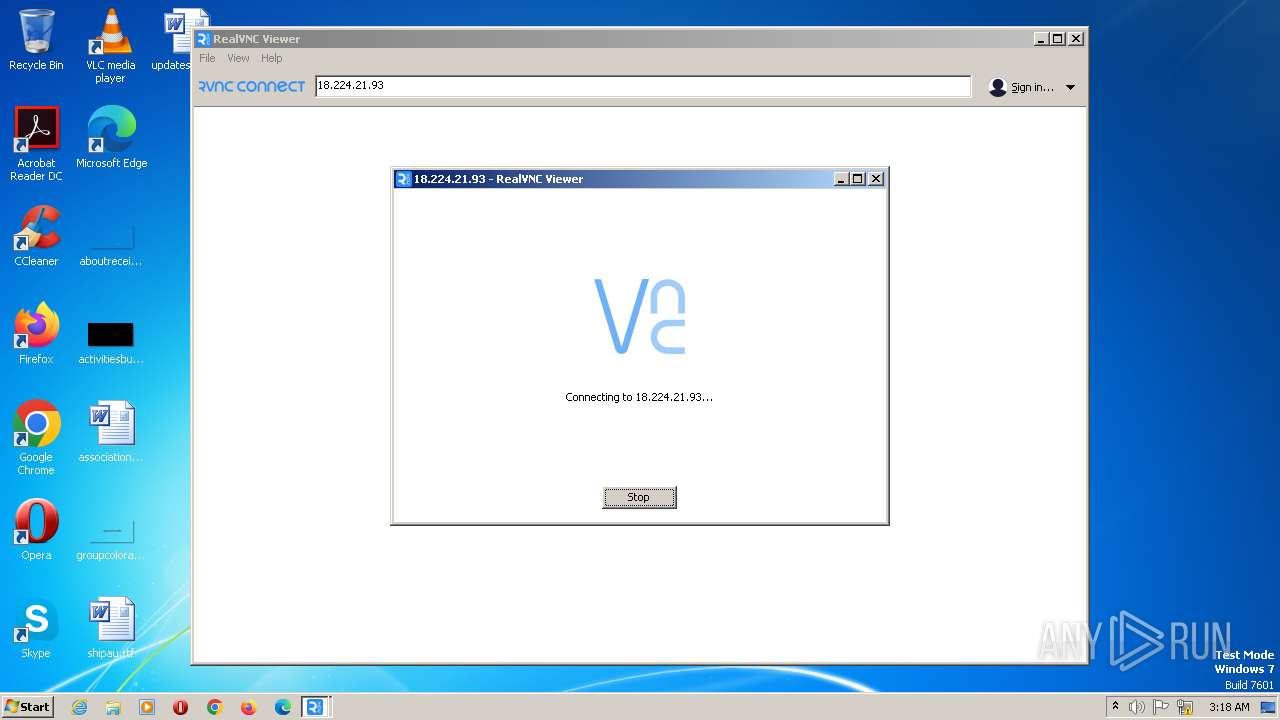Click the Sign in user icon

pos(997,87)
